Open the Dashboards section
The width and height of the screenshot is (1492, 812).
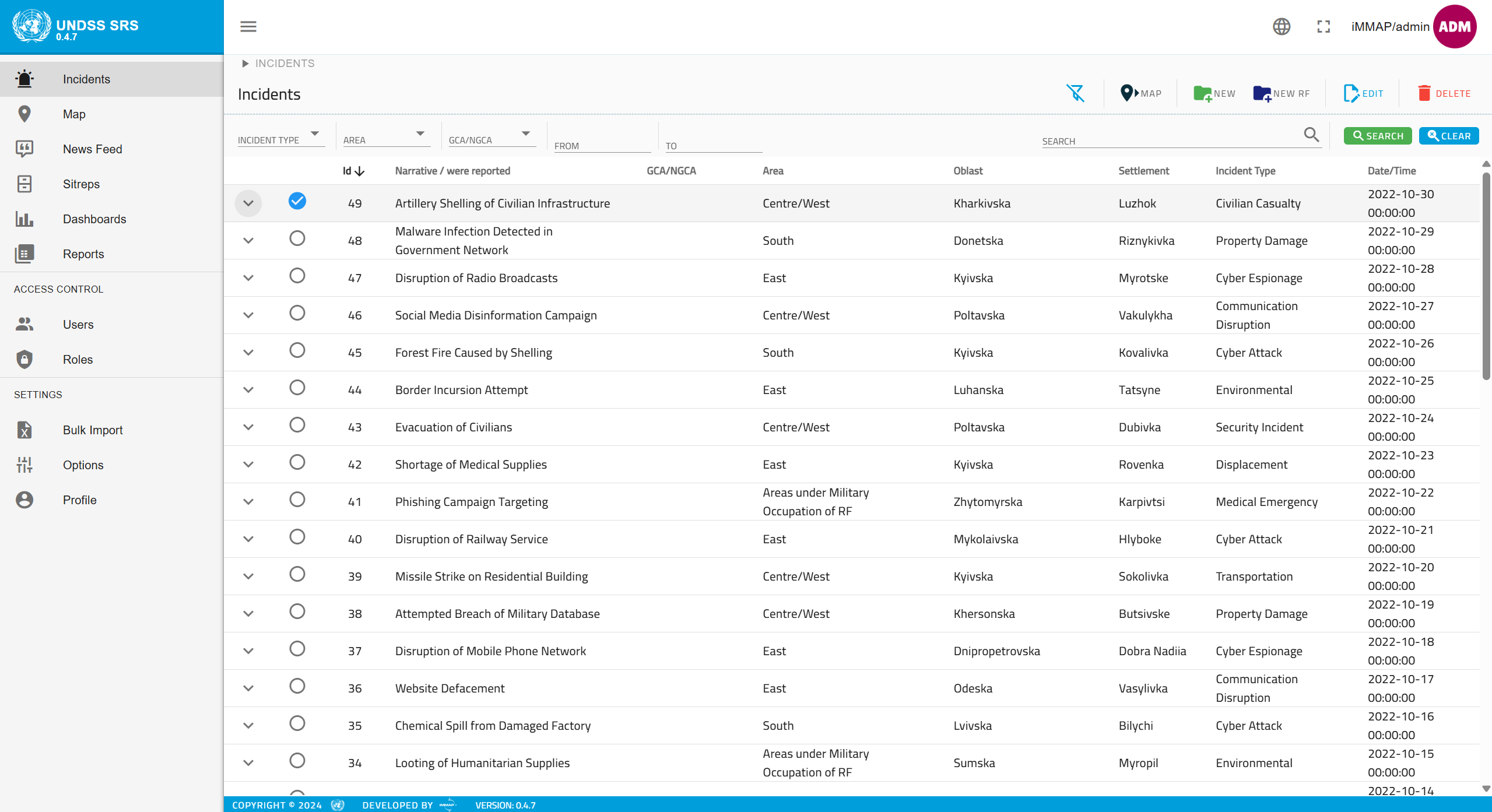pyautogui.click(x=94, y=219)
